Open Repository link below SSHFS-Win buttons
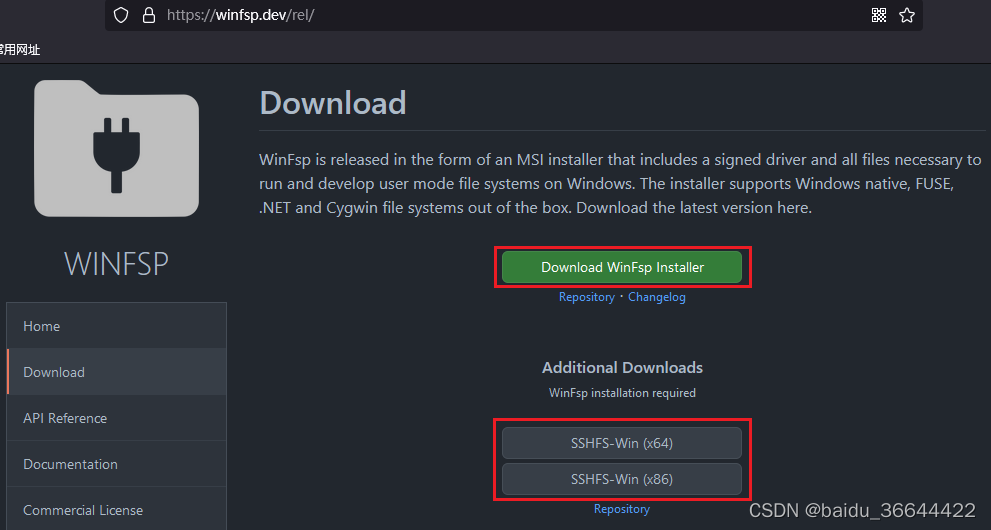Image resolution: width=991 pixels, height=530 pixels. tap(622, 509)
